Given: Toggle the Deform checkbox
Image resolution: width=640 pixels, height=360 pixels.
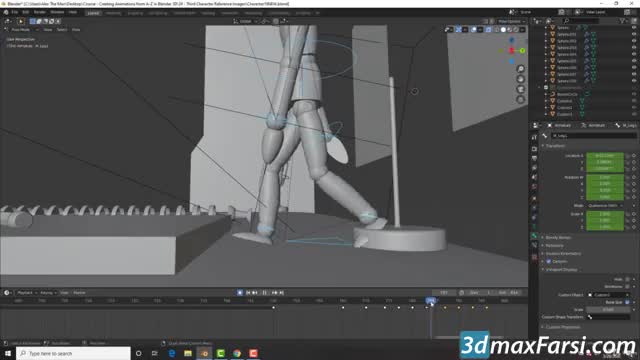Looking at the screenshot, I should pyautogui.click(x=549, y=261).
